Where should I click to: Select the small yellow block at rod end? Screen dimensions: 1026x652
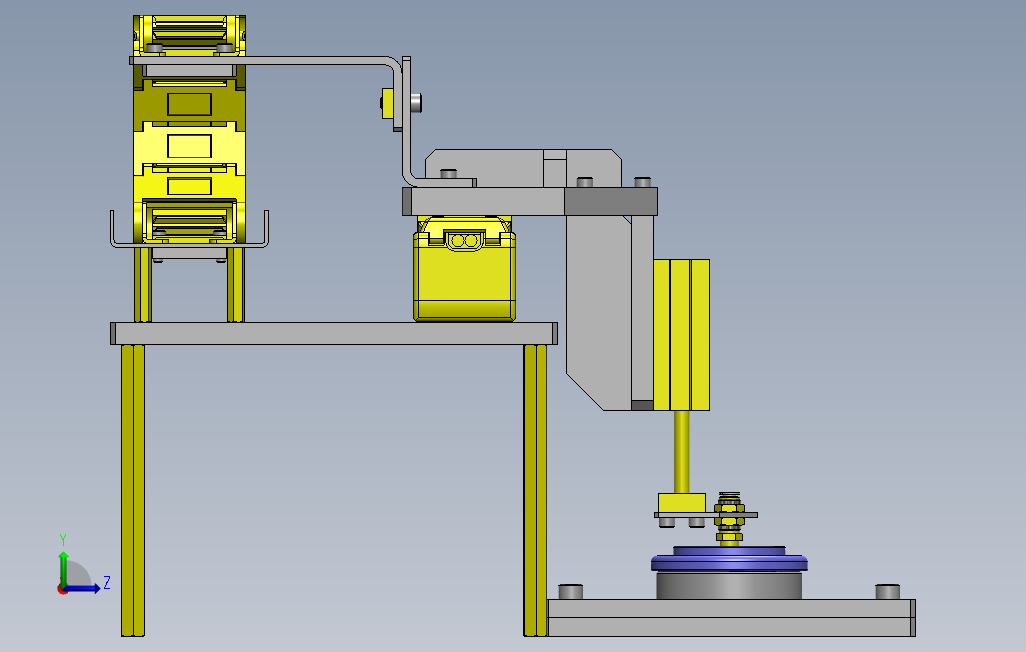(x=681, y=503)
